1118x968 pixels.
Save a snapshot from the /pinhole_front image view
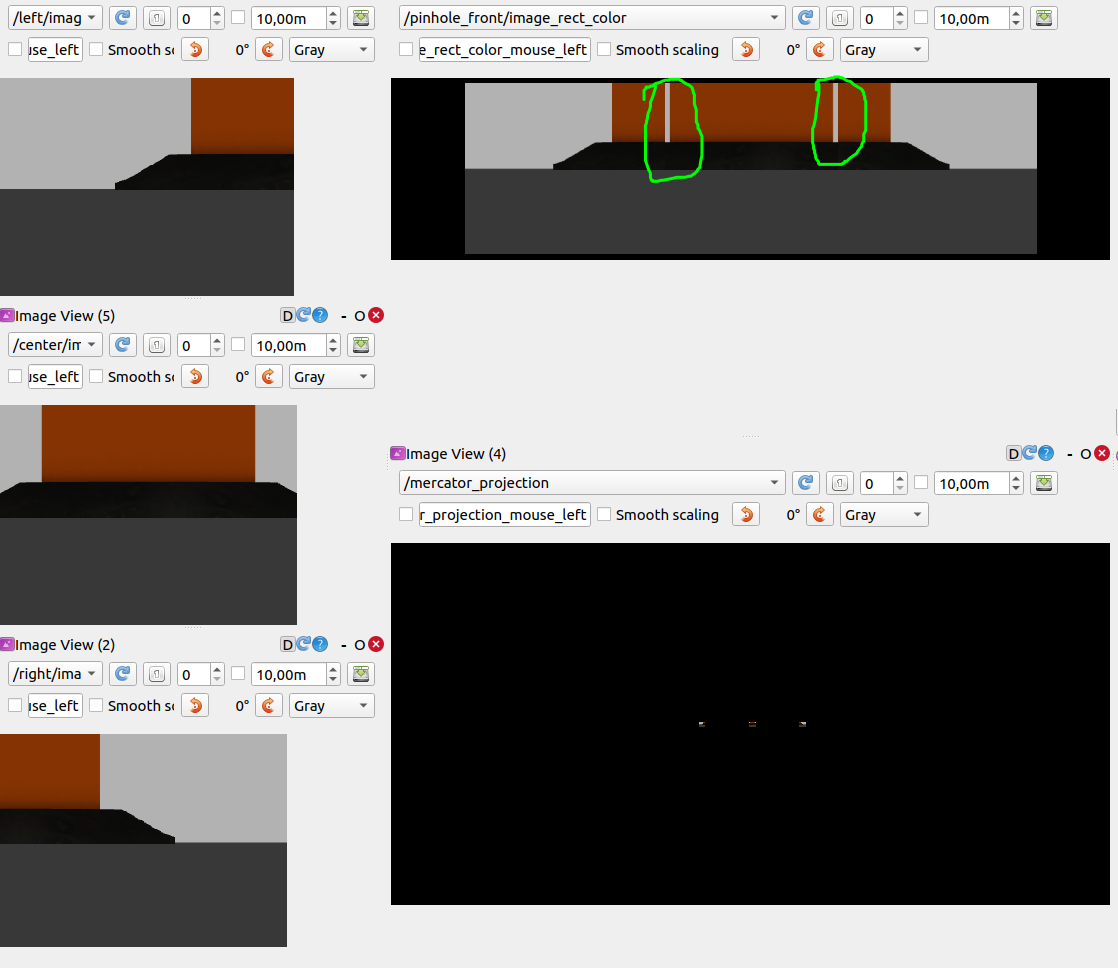pos(1043,17)
